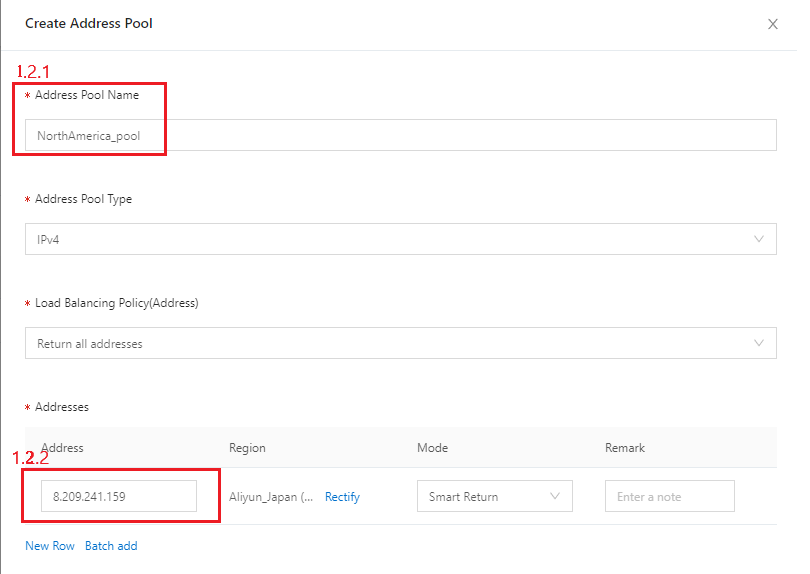
Task: Add a New Row to addresses
Action: point(50,546)
